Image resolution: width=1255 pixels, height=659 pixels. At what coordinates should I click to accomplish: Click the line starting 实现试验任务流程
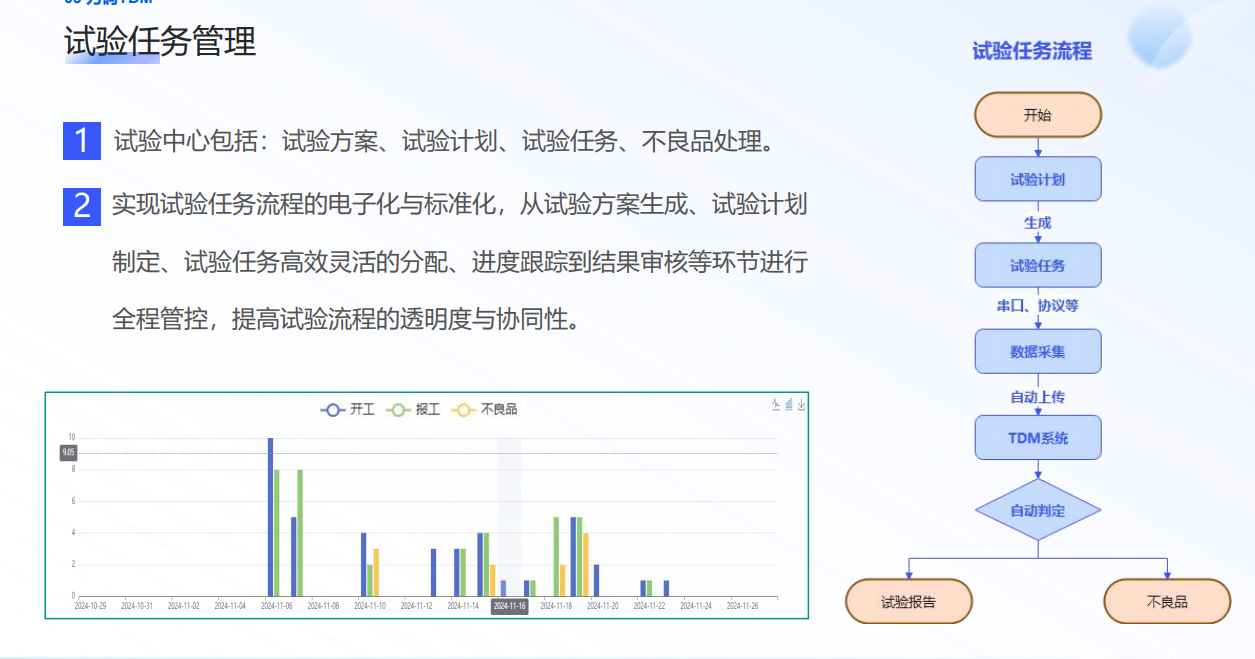click(459, 205)
